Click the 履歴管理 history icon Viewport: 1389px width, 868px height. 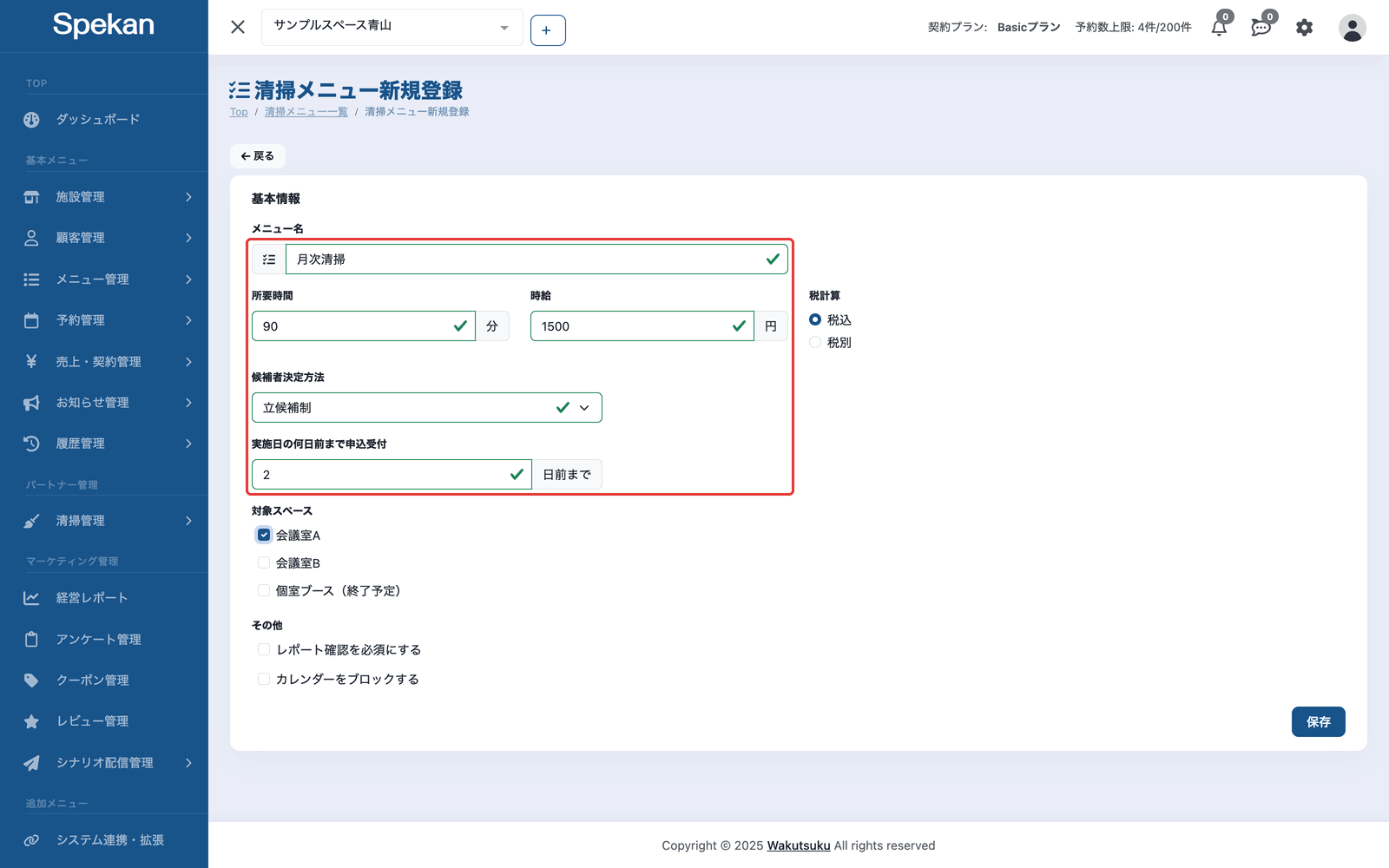pos(31,444)
